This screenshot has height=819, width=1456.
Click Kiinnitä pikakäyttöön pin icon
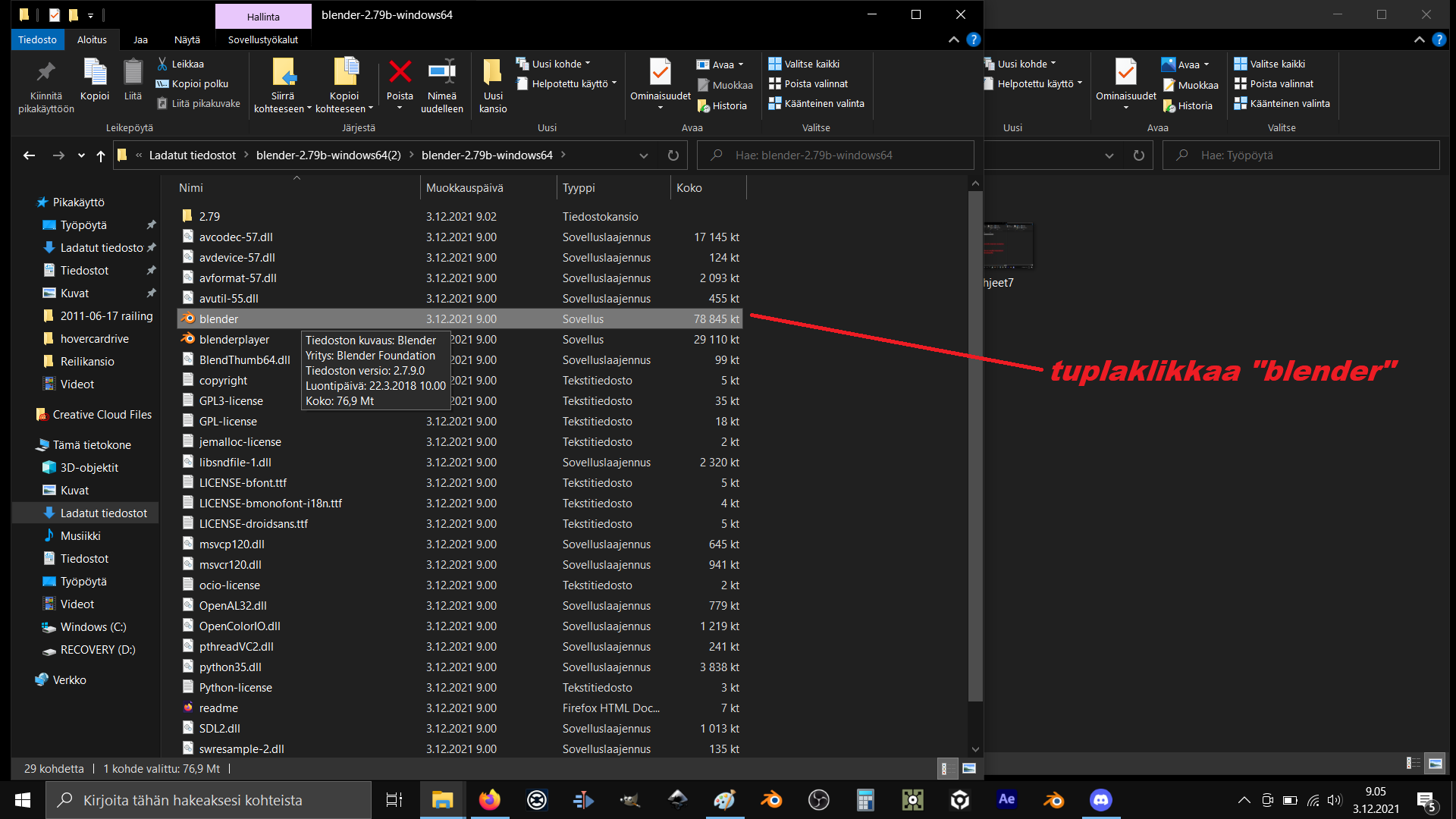(x=46, y=73)
